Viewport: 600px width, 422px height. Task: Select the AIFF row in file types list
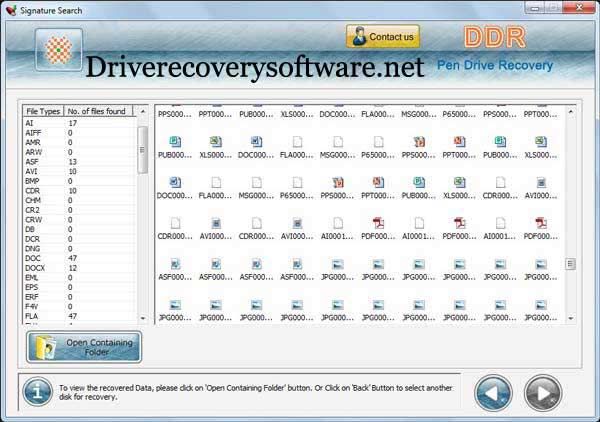(79, 133)
